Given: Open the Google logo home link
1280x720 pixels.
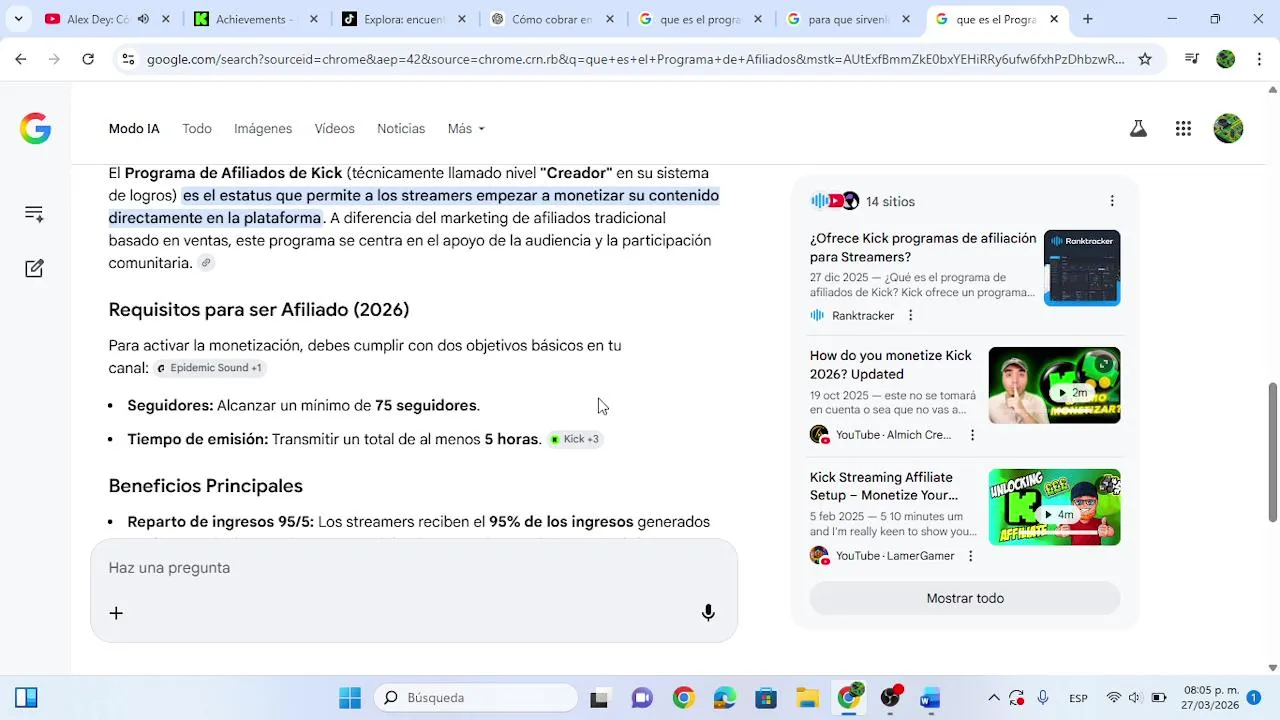Looking at the screenshot, I should pyautogui.click(x=35, y=129).
